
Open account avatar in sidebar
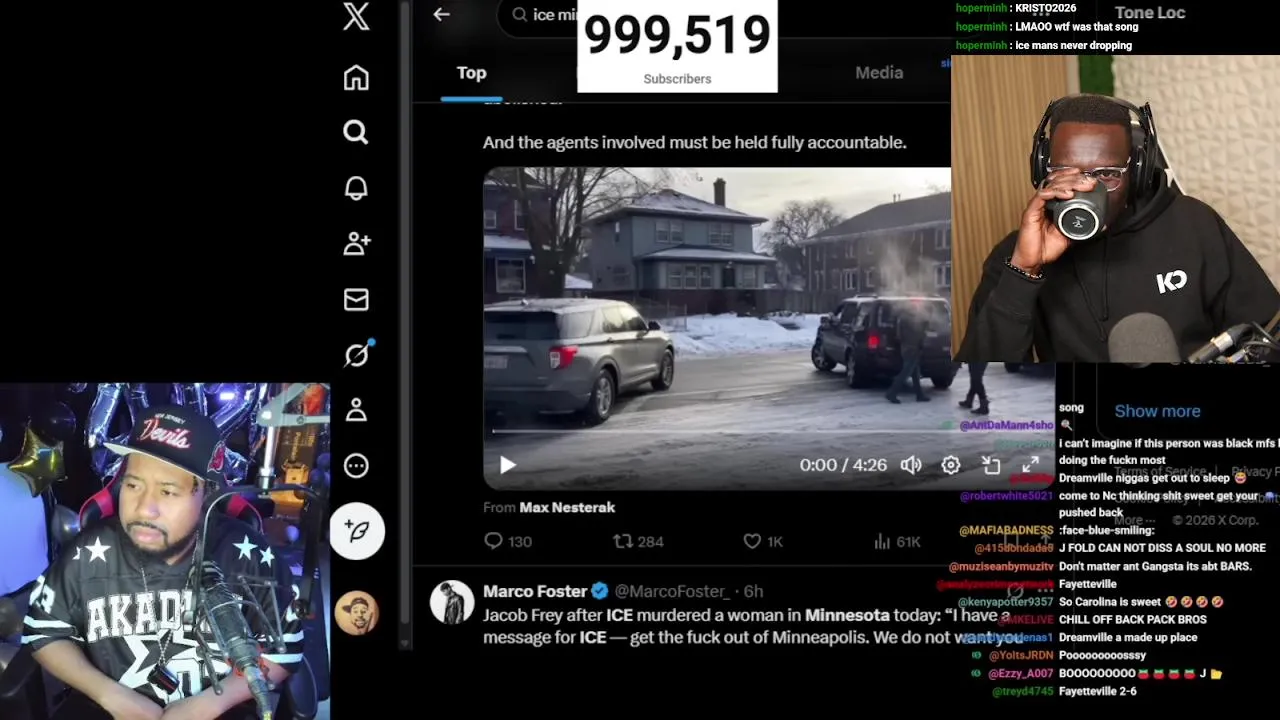click(357, 613)
